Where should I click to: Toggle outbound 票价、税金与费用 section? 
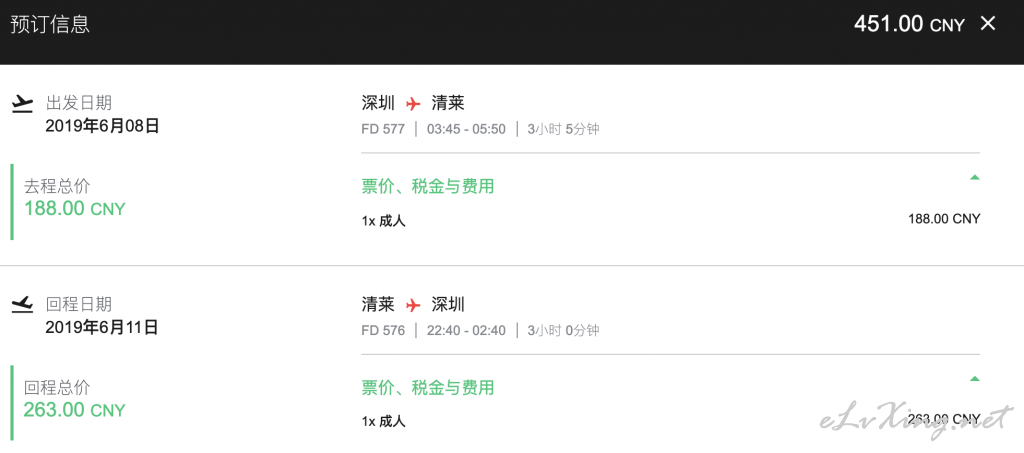(428, 187)
